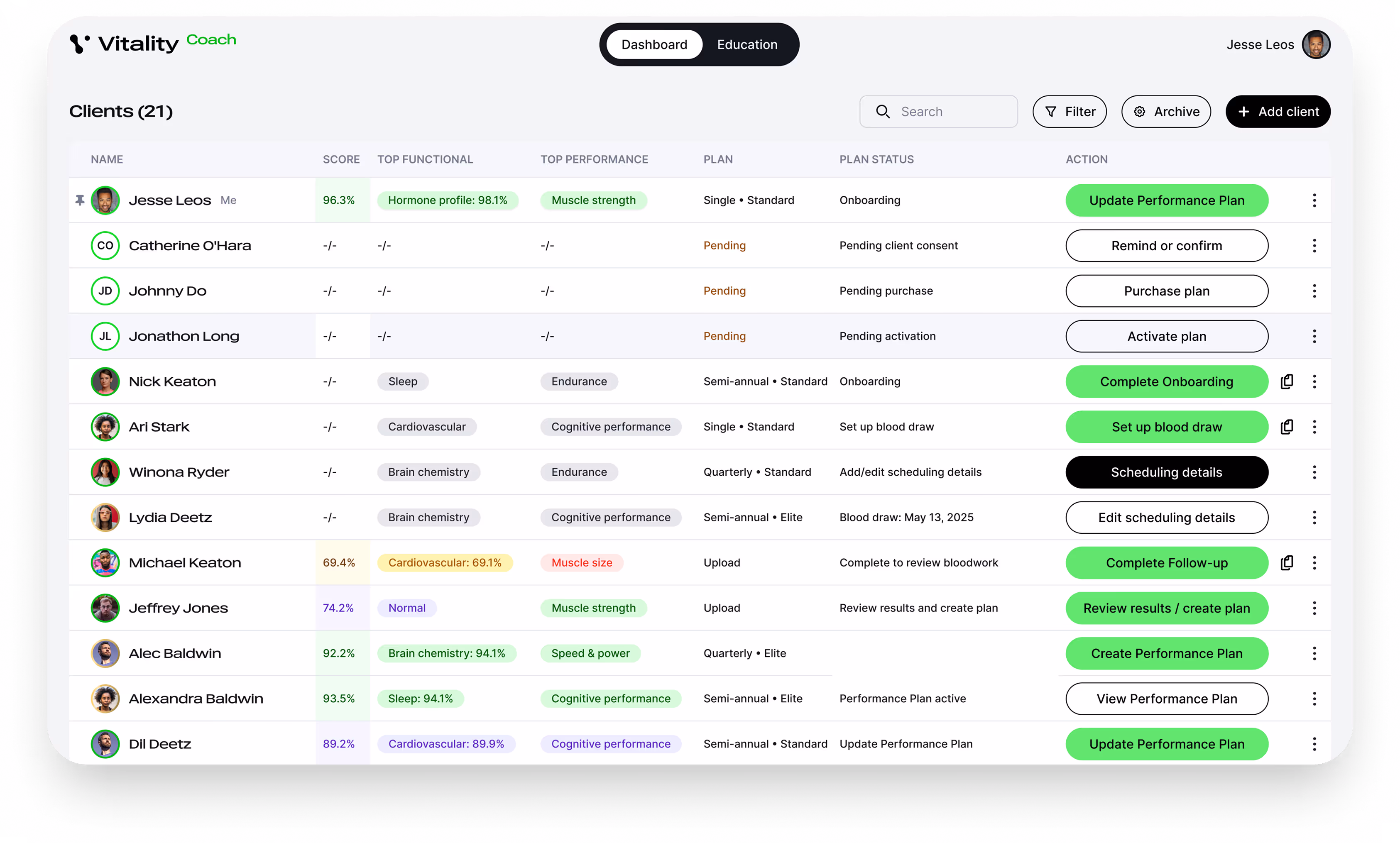
Task: Click the Vitality Coach logo
Action: click(153, 43)
